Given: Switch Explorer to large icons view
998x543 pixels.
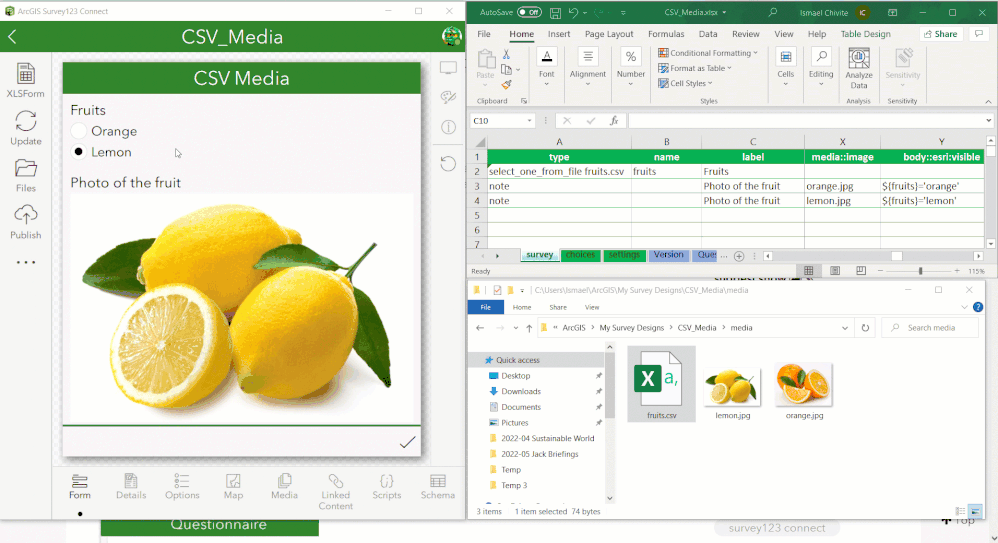Looking at the screenshot, I should point(975,511).
